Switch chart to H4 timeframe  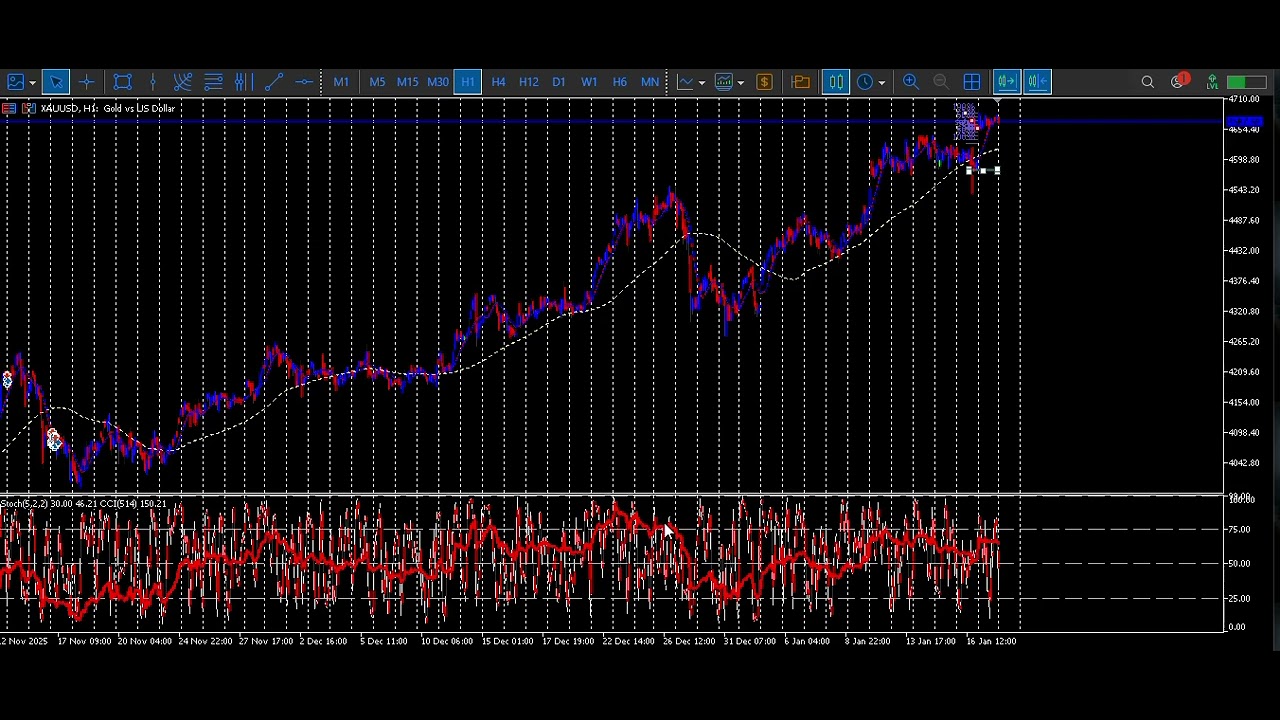[x=498, y=82]
